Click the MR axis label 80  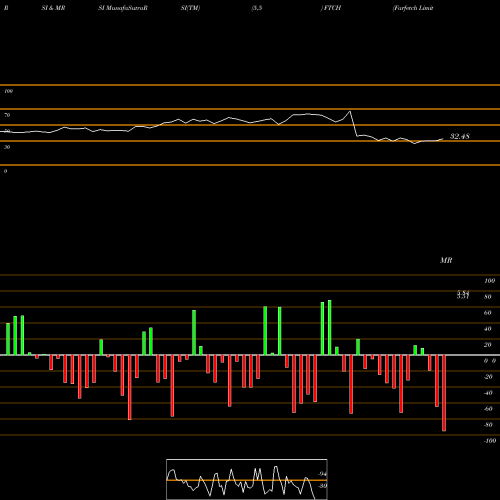pyautogui.click(x=488, y=297)
